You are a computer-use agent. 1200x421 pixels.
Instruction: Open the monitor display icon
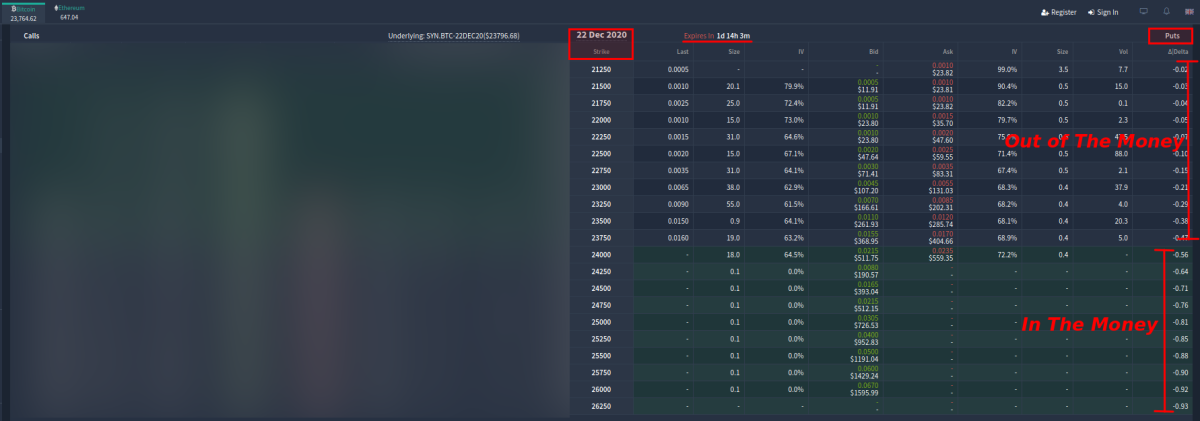point(1143,12)
